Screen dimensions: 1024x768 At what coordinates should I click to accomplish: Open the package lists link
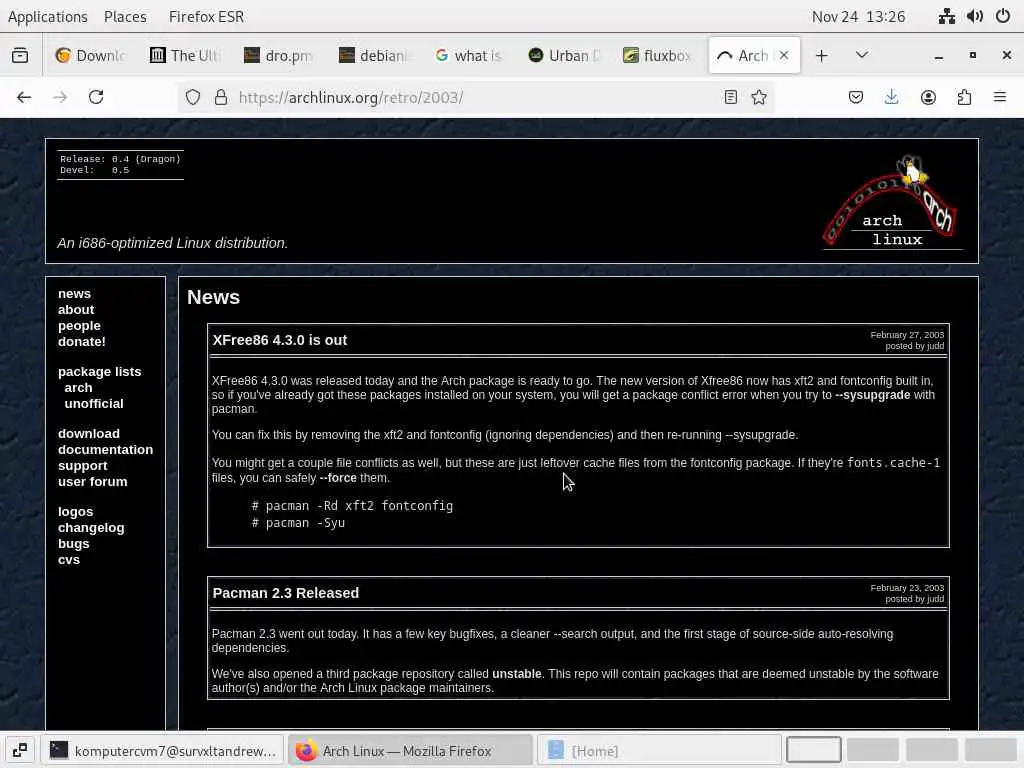pos(99,372)
